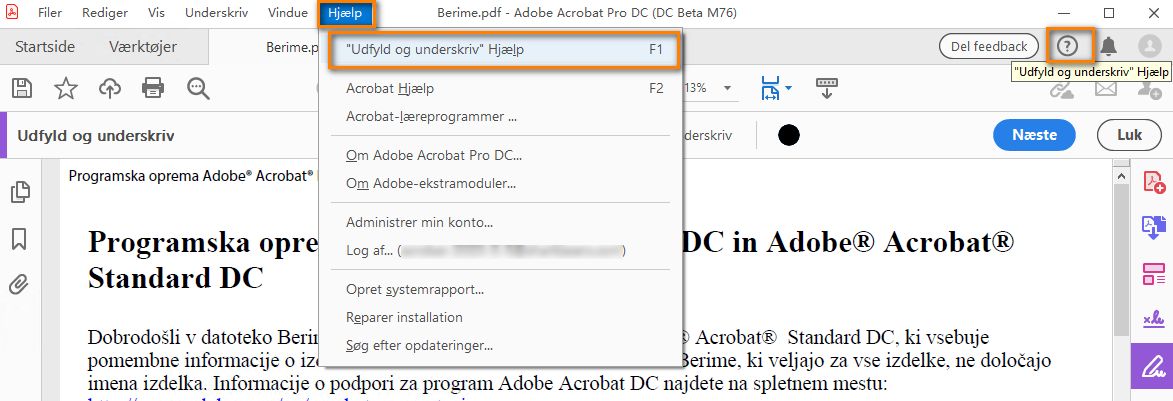Show bookmarks panel in left sidebar
This screenshot has height=401, width=1173.
(x=19, y=239)
